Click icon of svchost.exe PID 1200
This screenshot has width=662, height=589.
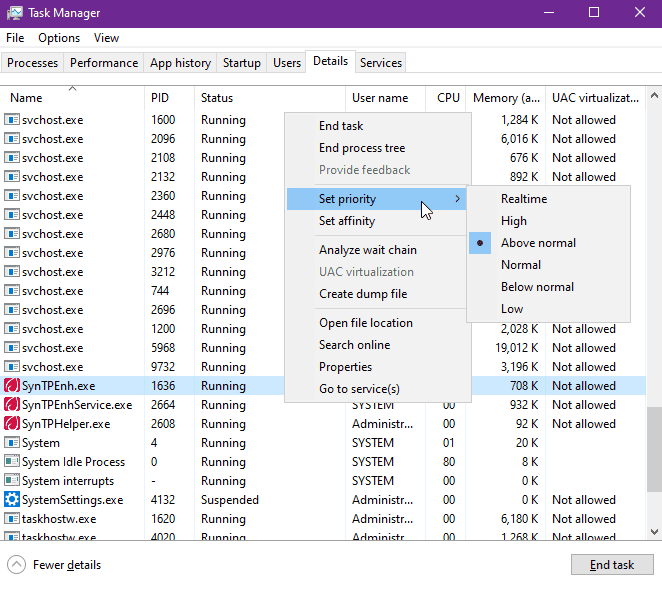(x=12, y=328)
